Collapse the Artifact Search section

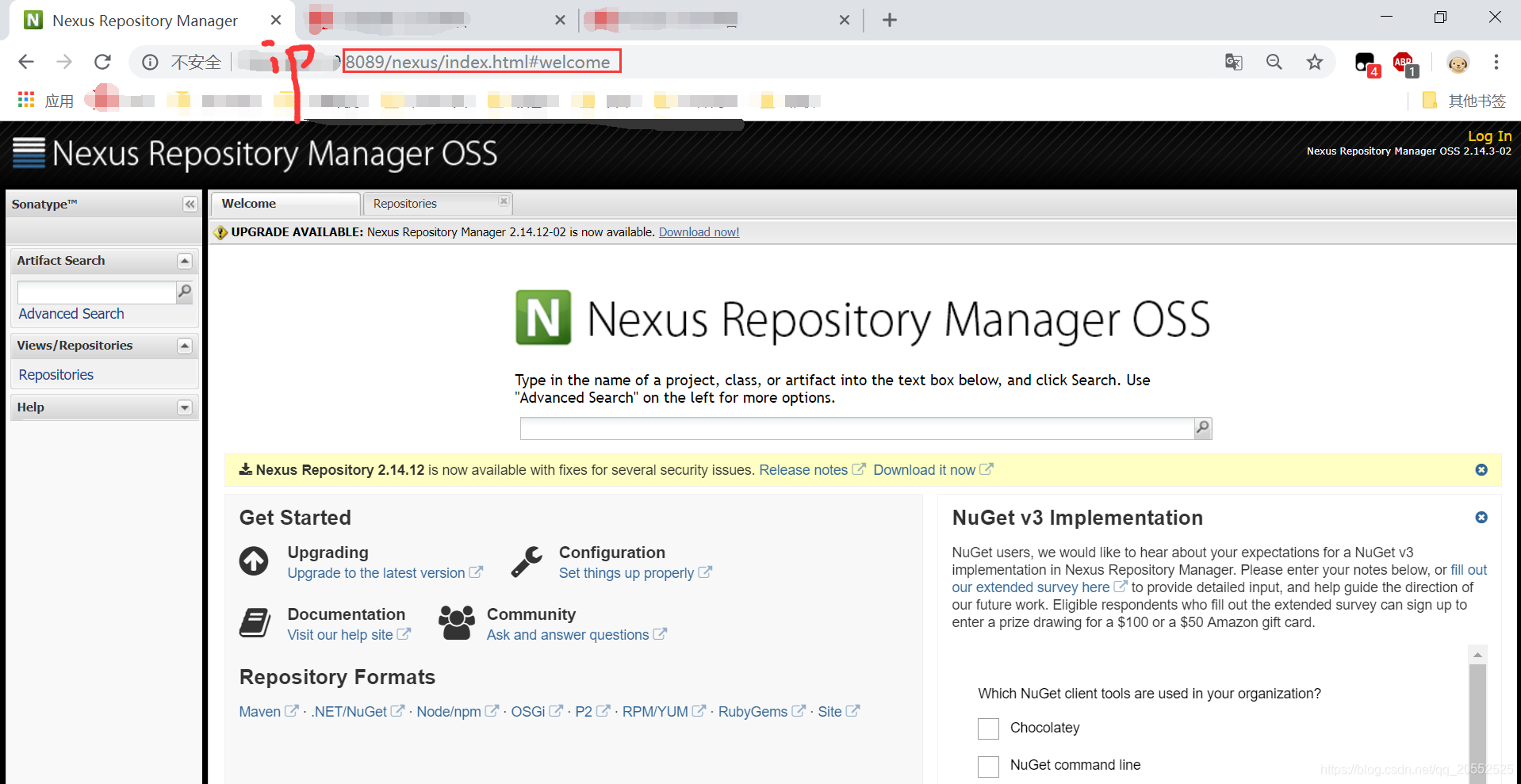point(185,261)
